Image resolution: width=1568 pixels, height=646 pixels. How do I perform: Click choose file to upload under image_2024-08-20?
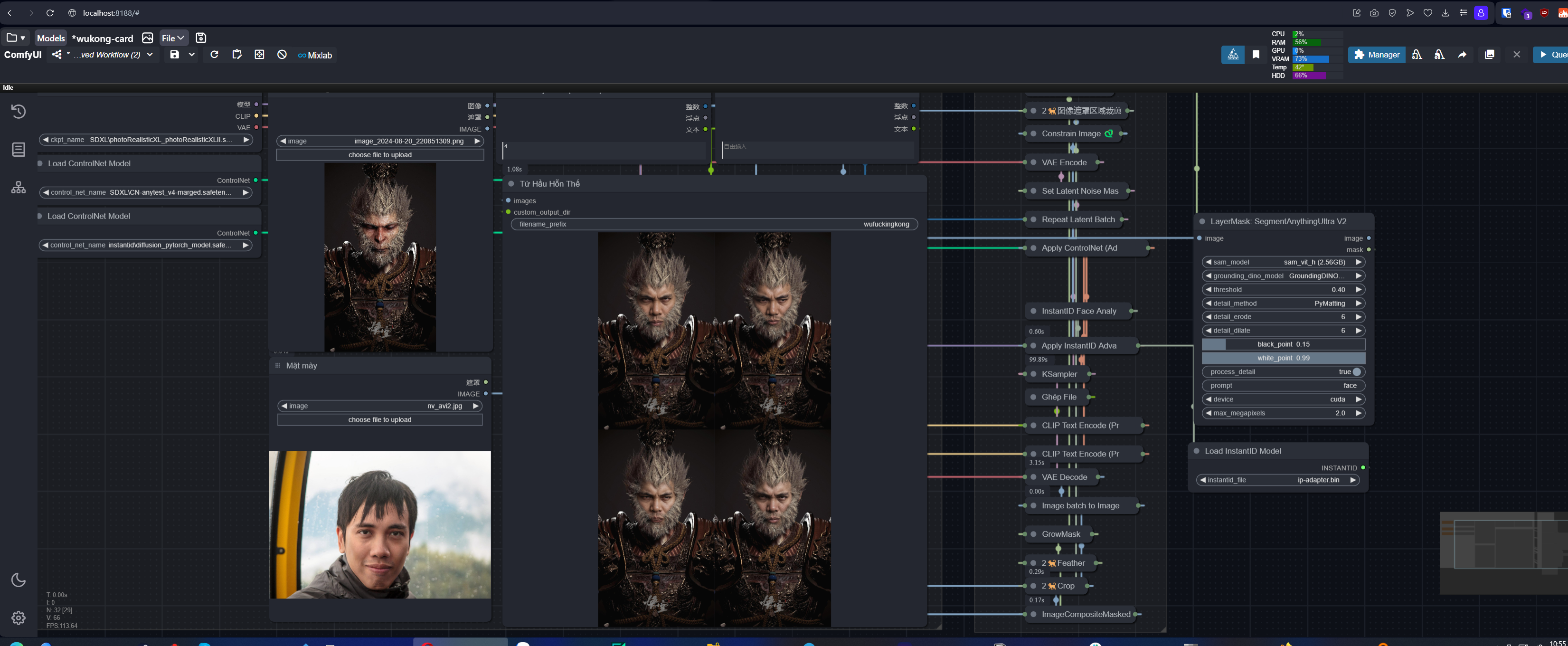point(380,155)
